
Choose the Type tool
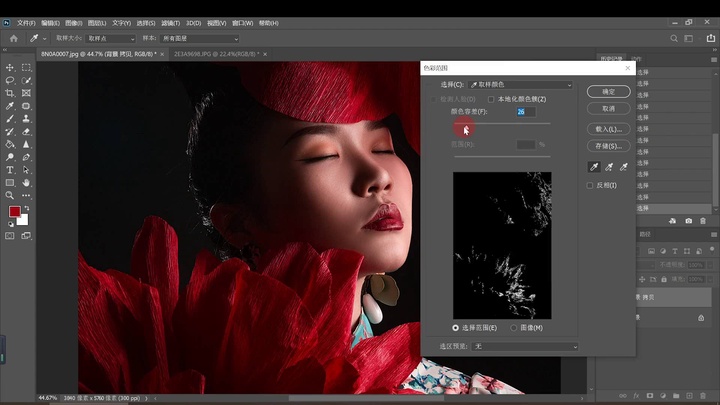[10, 170]
